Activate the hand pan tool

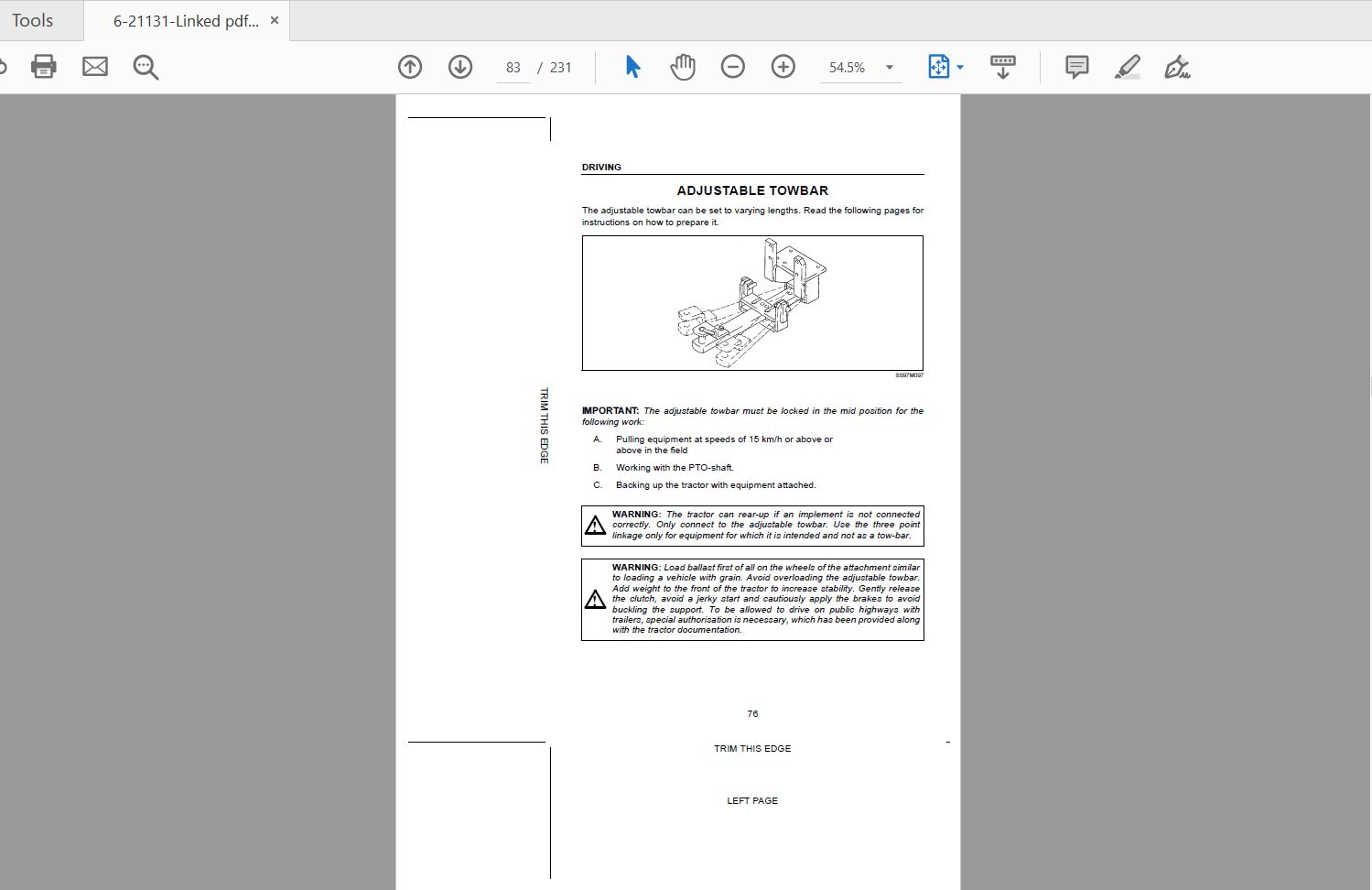coord(683,67)
